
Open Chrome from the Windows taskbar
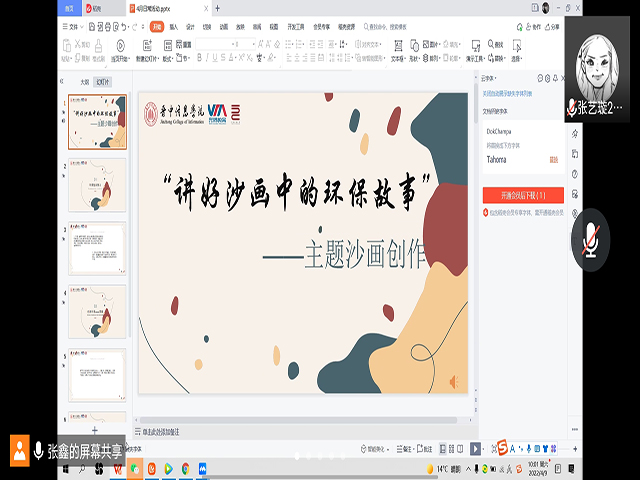[x=185, y=469]
